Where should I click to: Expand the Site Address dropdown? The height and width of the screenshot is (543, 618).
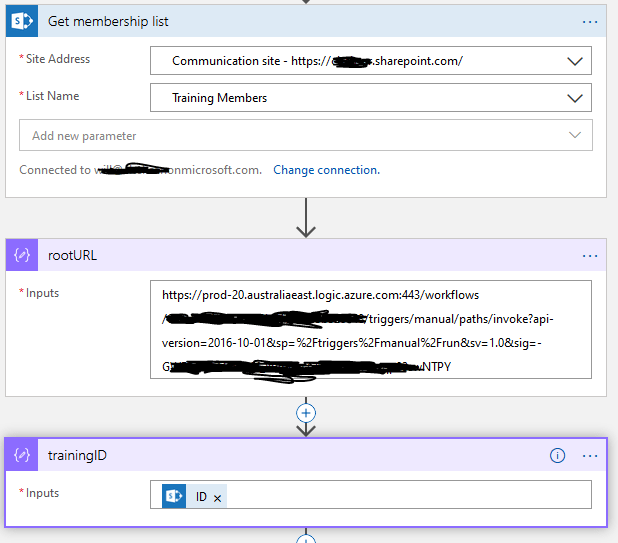pyautogui.click(x=574, y=61)
